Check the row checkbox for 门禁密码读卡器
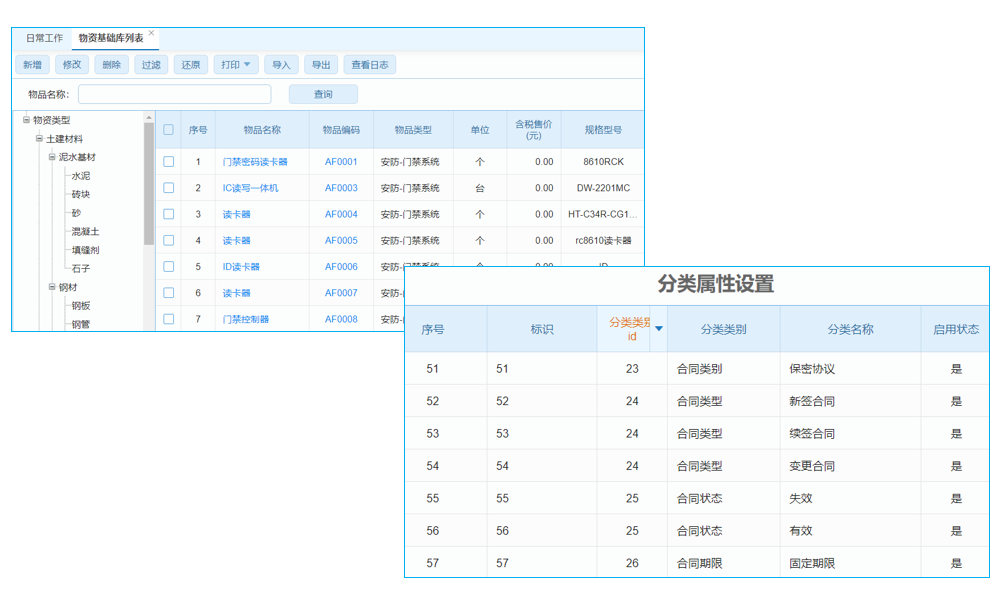Viewport: 1000px width, 600px height. (167, 159)
